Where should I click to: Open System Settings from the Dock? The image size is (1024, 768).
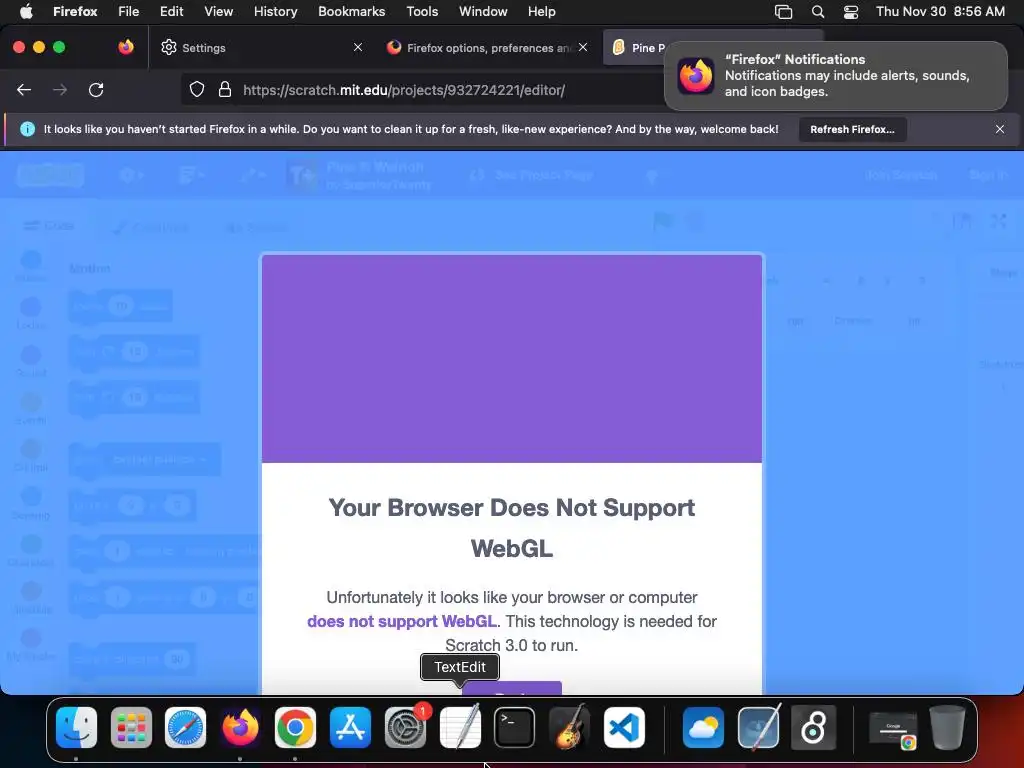[x=405, y=728]
